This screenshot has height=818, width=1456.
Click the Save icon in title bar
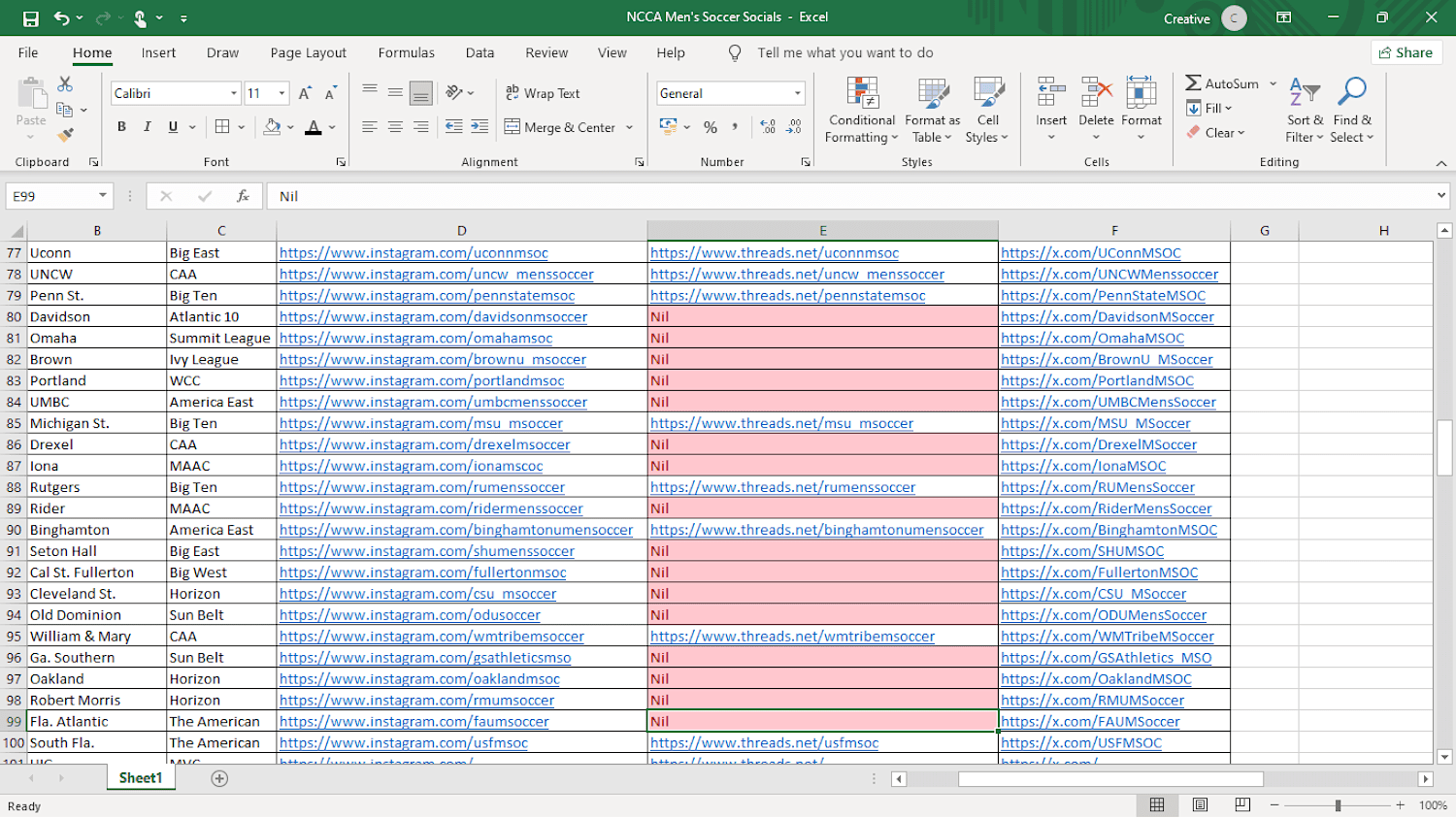click(31, 18)
